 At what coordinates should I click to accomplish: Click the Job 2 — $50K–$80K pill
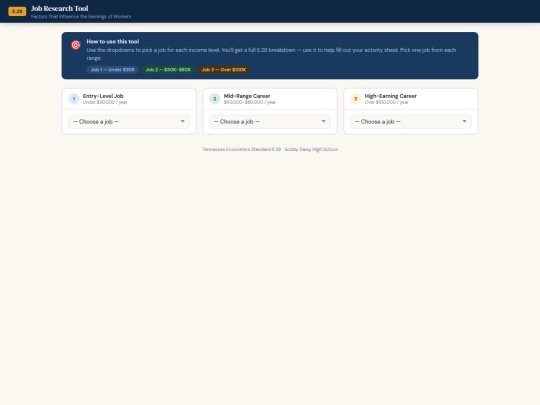[x=168, y=70]
